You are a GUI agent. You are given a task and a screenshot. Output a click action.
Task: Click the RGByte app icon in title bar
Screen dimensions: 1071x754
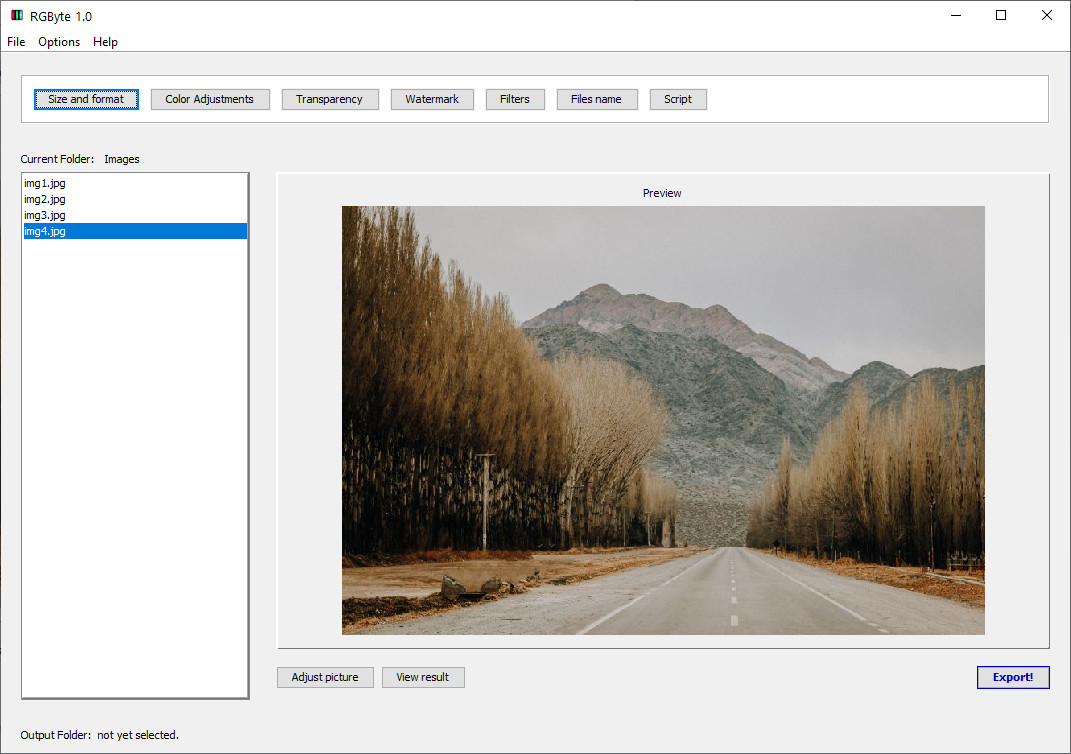point(16,16)
